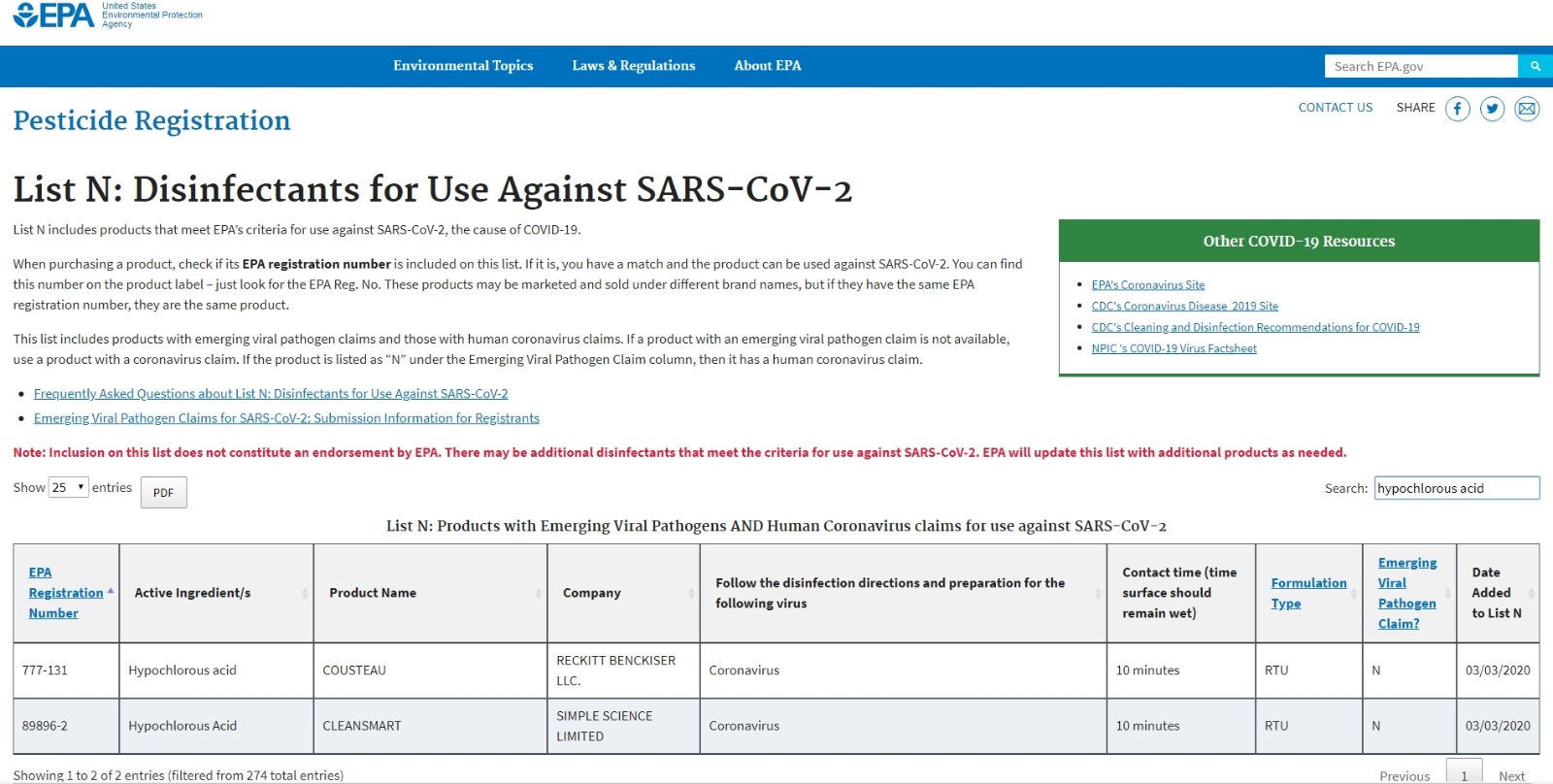
Task: Open Frequently Asked Questions about List N
Action: (x=271, y=394)
